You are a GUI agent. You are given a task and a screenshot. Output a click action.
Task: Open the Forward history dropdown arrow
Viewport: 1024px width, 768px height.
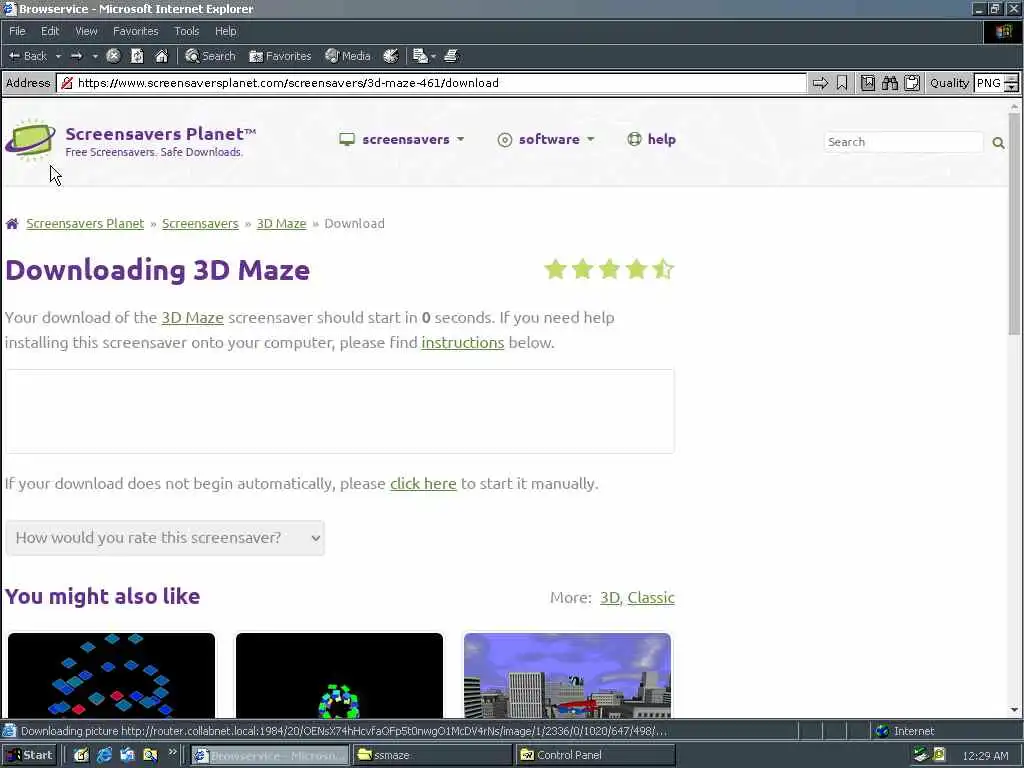coord(95,56)
